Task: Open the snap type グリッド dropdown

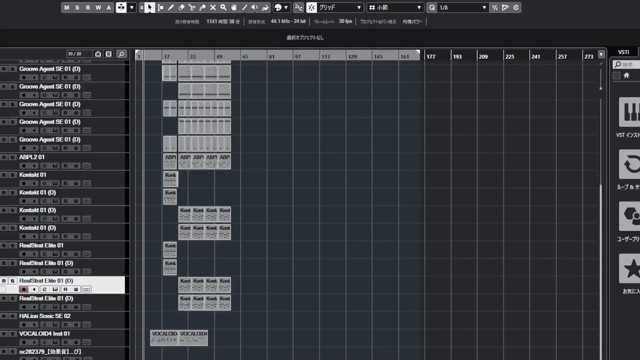Action: pos(340,7)
